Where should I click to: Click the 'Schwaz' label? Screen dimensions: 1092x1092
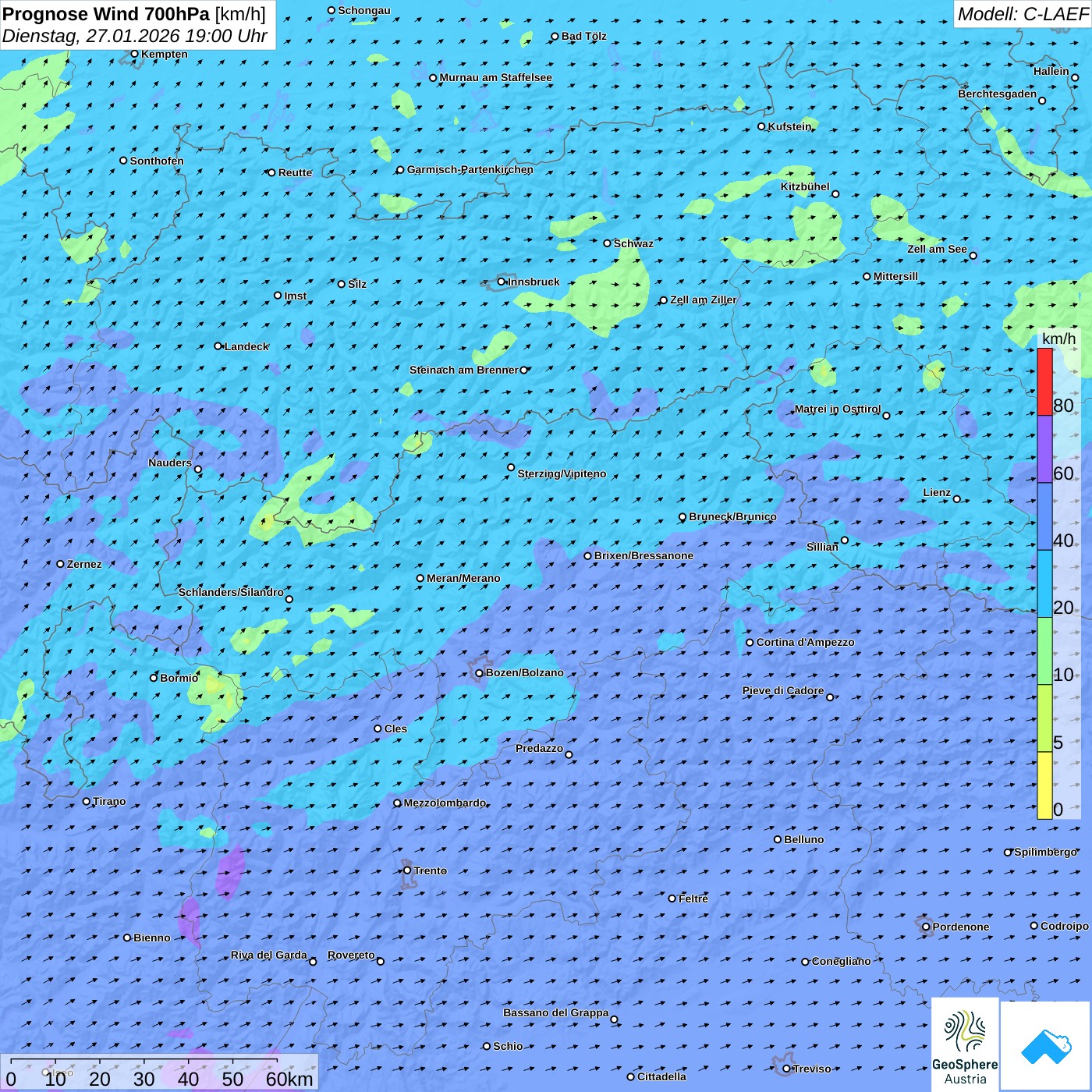point(633,243)
